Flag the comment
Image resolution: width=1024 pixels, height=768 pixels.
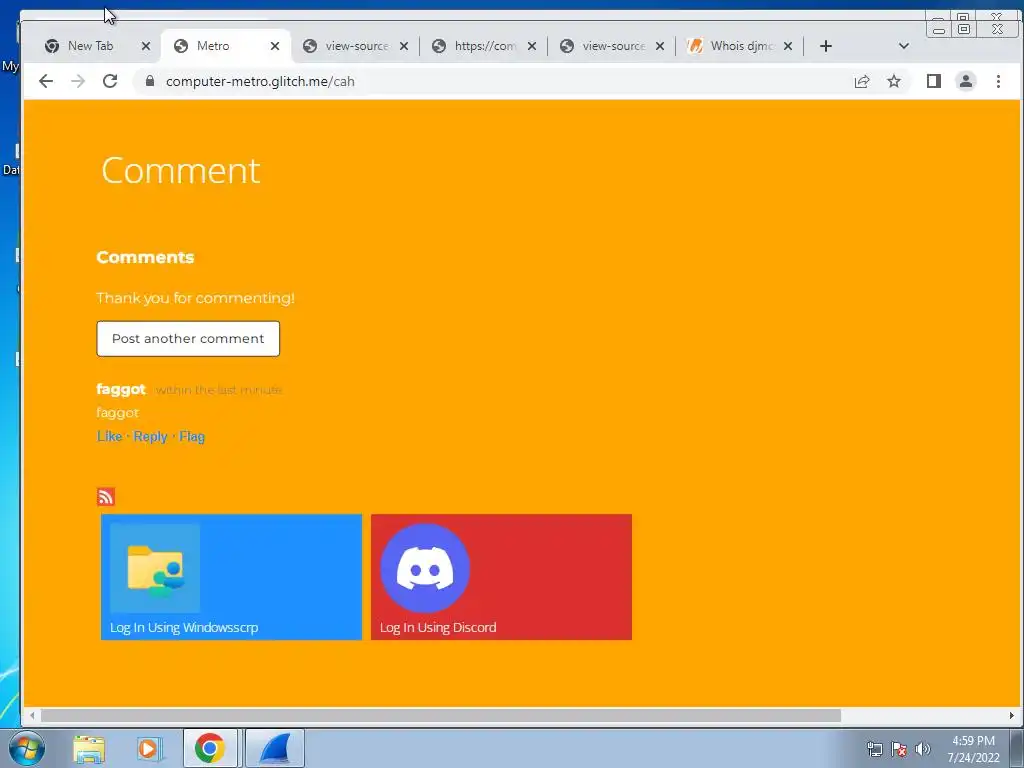coord(192,436)
